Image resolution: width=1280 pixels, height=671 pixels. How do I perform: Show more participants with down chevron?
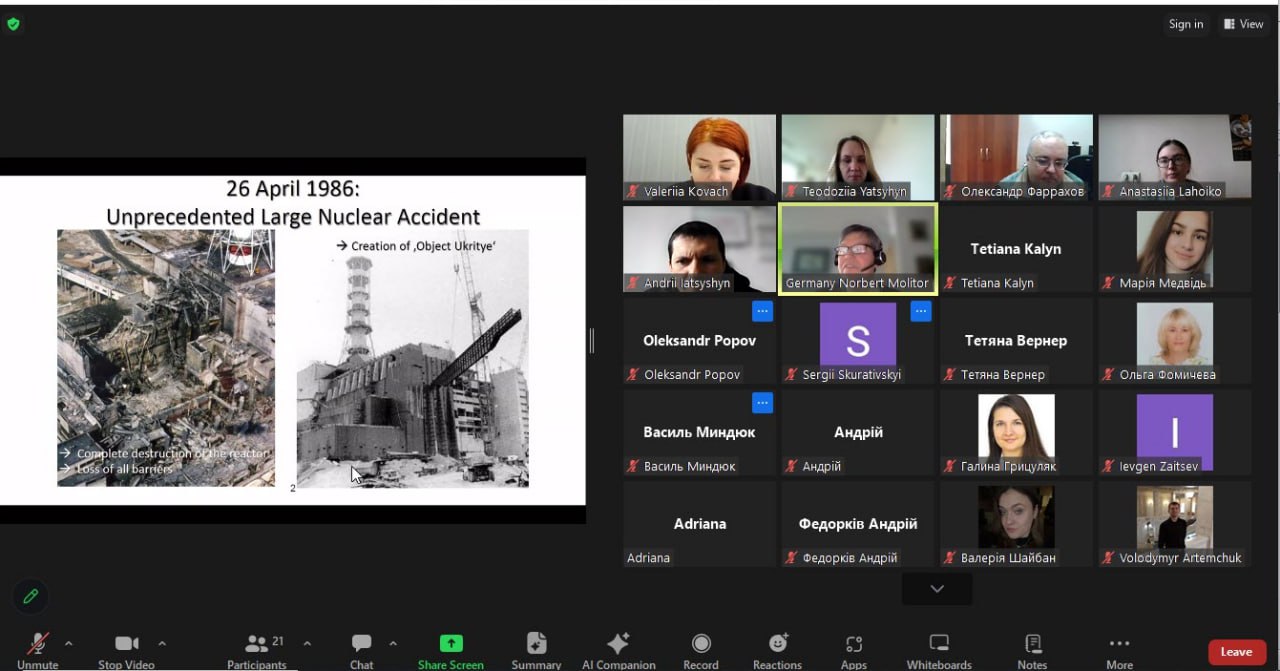pyautogui.click(x=936, y=589)
